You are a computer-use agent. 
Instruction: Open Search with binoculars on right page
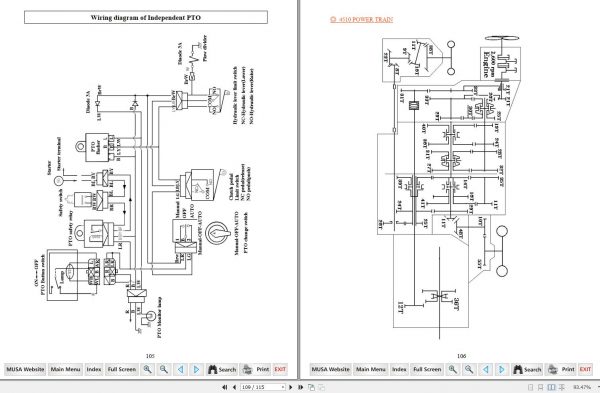coord(527,369)
